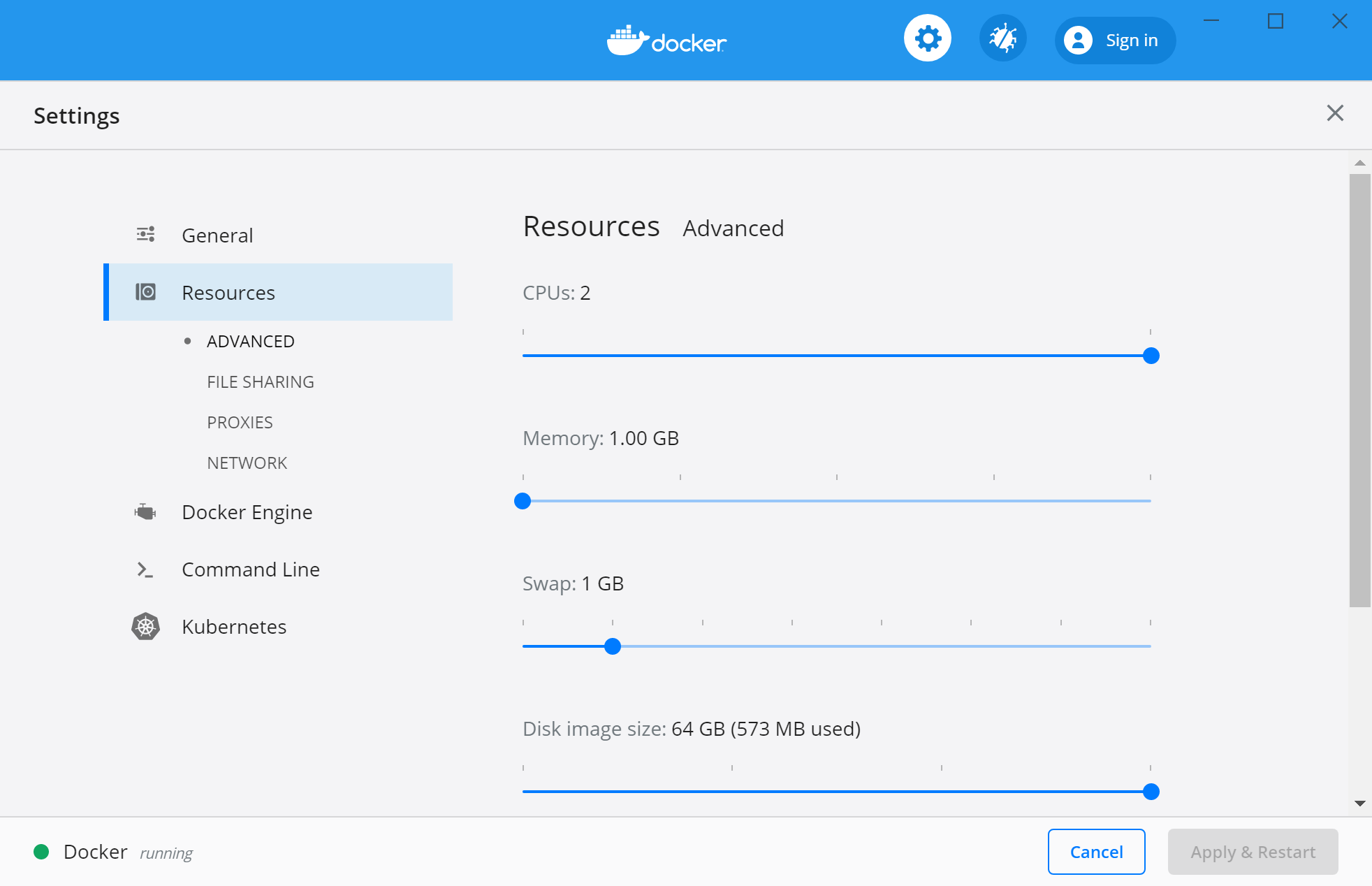Close the Docker Desktop window

[1339, 21]
